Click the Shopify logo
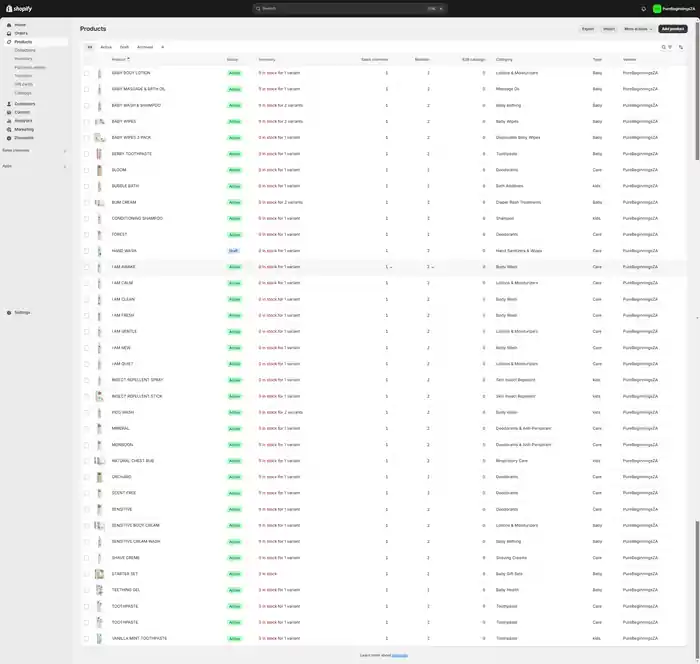 (x=19, y=8)
